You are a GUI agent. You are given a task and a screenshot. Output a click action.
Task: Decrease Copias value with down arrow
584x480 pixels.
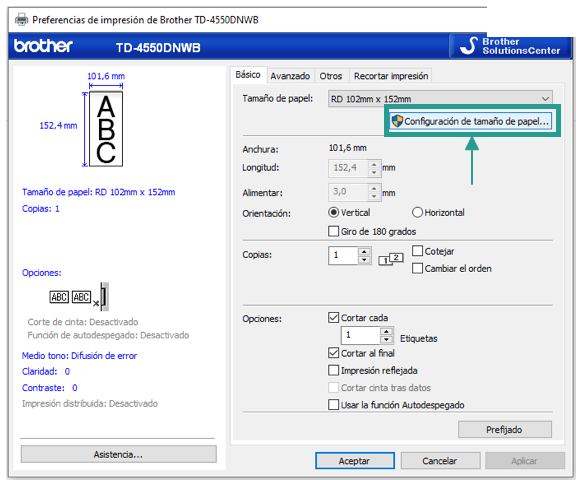tap(364, 260)
